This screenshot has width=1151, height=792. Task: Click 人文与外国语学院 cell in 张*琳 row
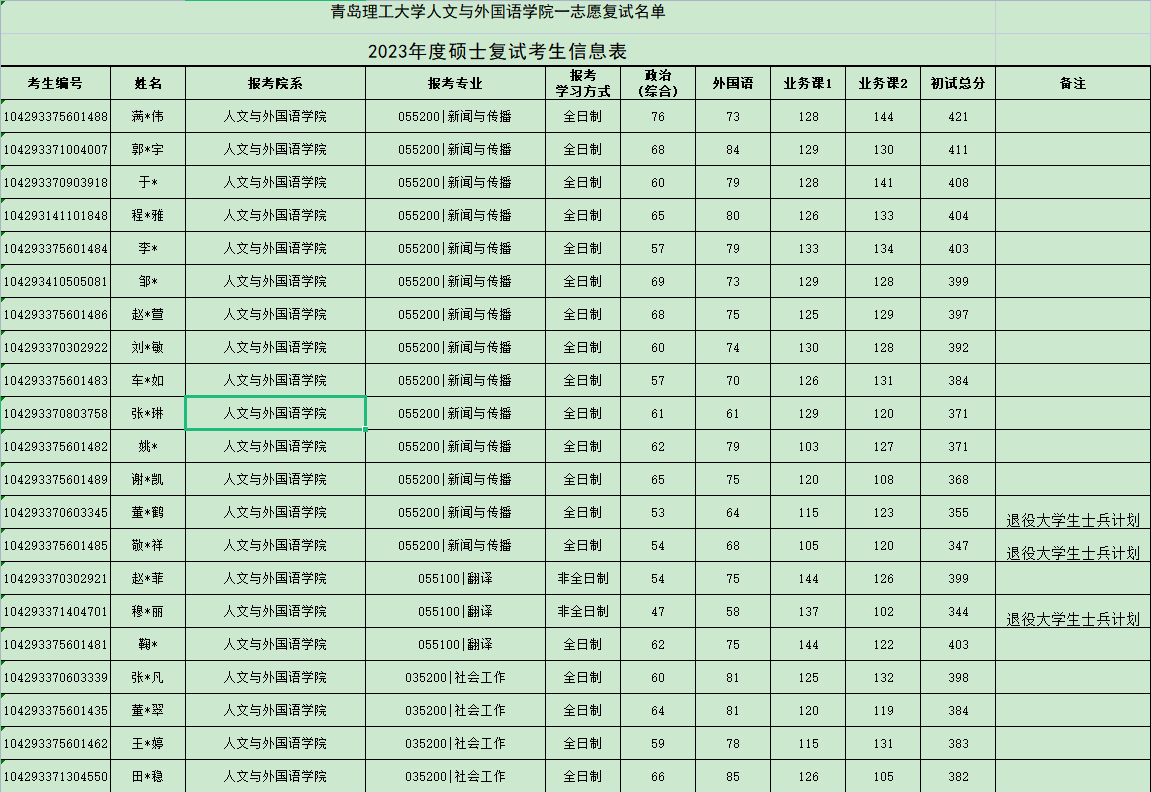coord(275,413)
